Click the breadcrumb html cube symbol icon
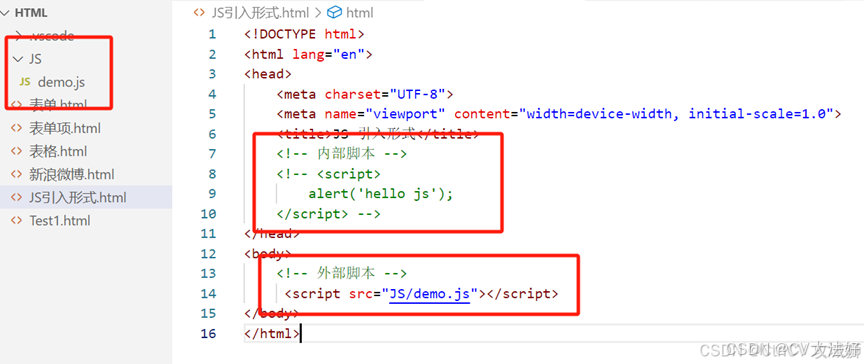The image size is (864, 364). (x=334, y=12)
